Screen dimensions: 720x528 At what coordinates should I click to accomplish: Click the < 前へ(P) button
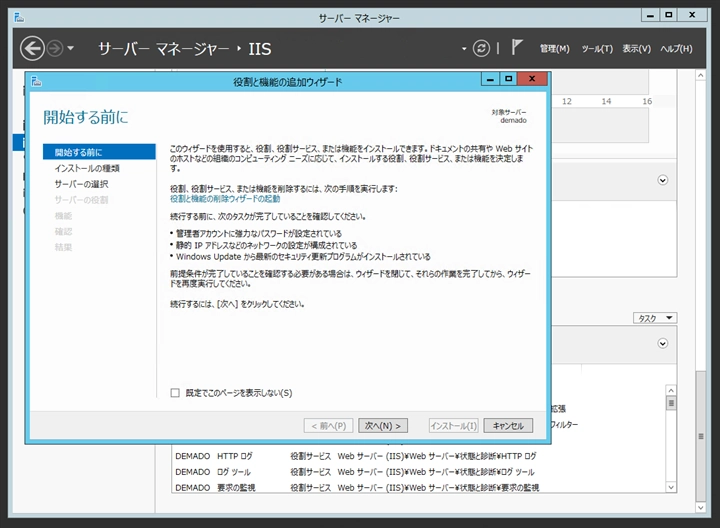tap(328, 426)
